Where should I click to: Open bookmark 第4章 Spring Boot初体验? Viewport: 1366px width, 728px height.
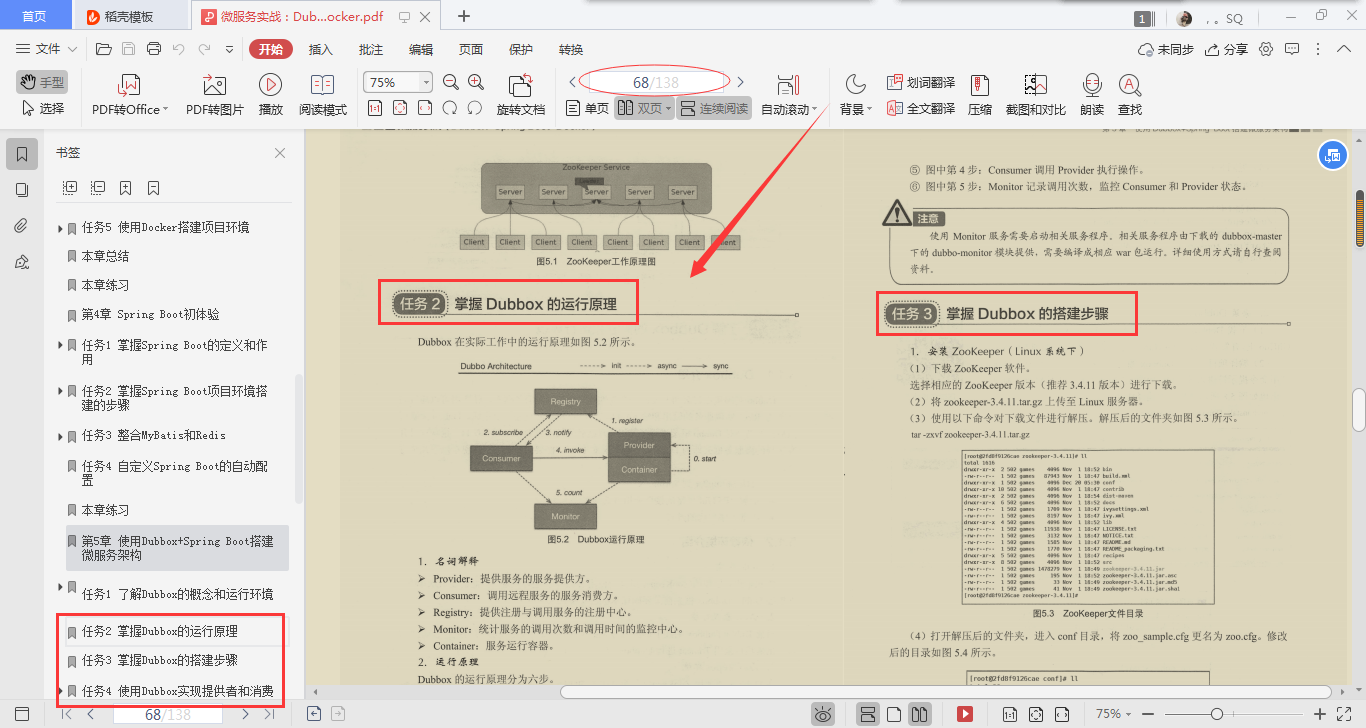tap(150, 314)
